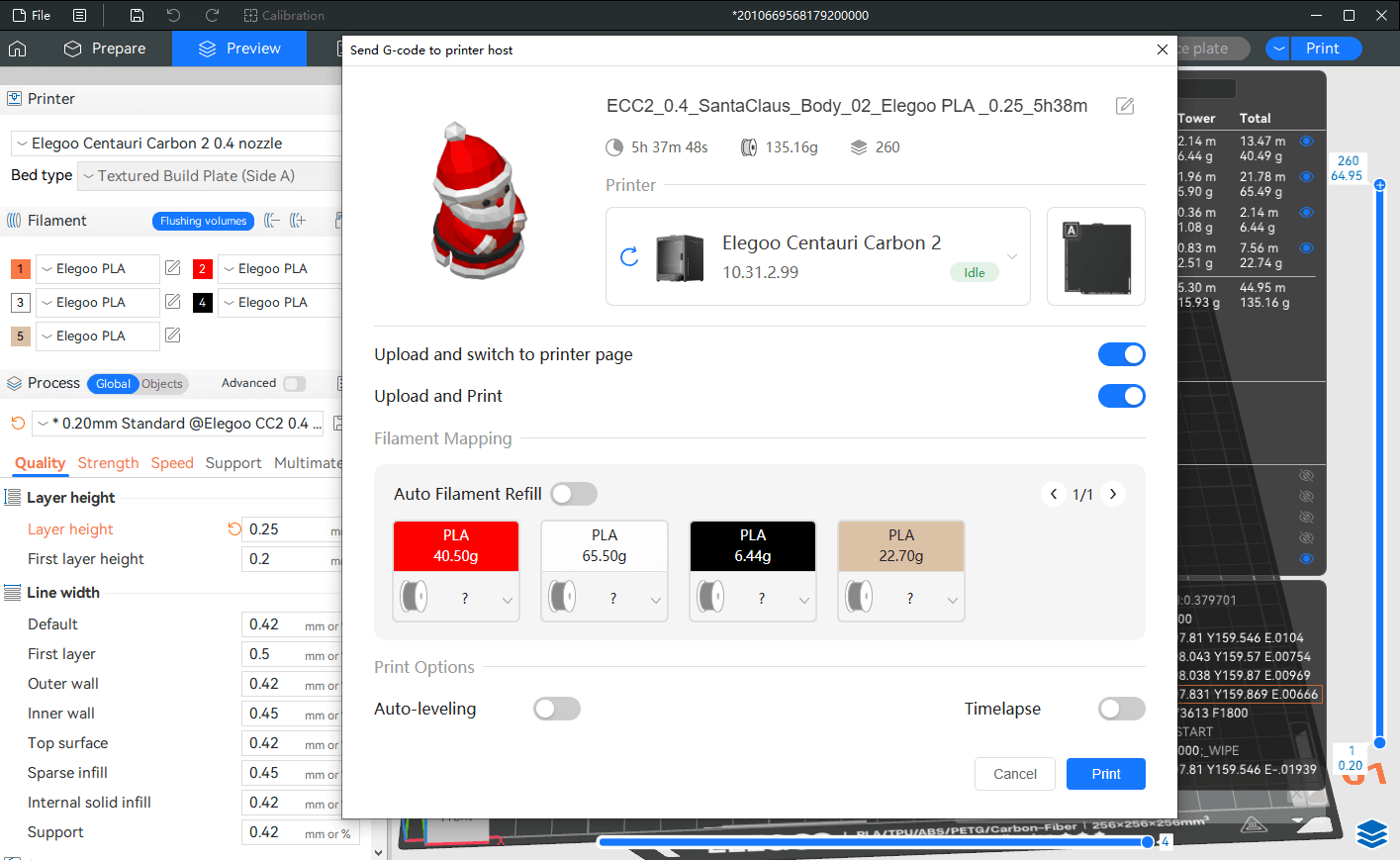The height and width of the screenshot is (860, 1400).
Task: Click the refresh printer icon
Action: pos(629,257)
